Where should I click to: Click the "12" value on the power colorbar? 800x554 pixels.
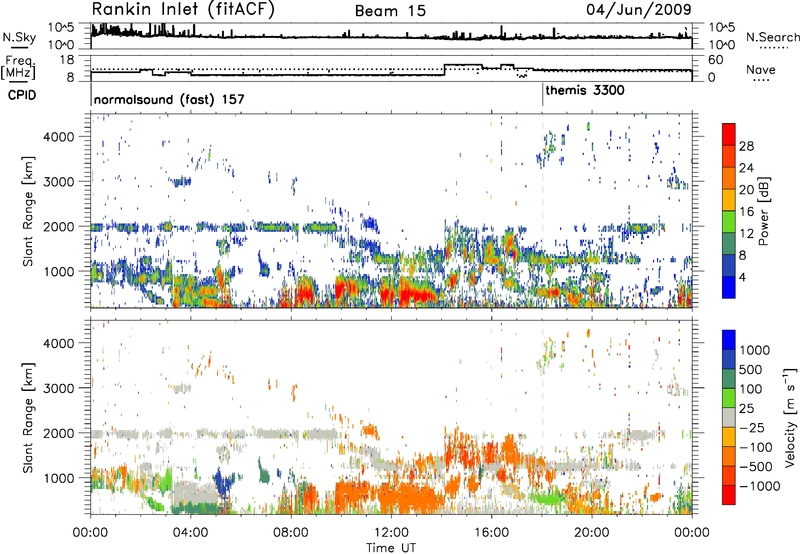tap(746, 234)
